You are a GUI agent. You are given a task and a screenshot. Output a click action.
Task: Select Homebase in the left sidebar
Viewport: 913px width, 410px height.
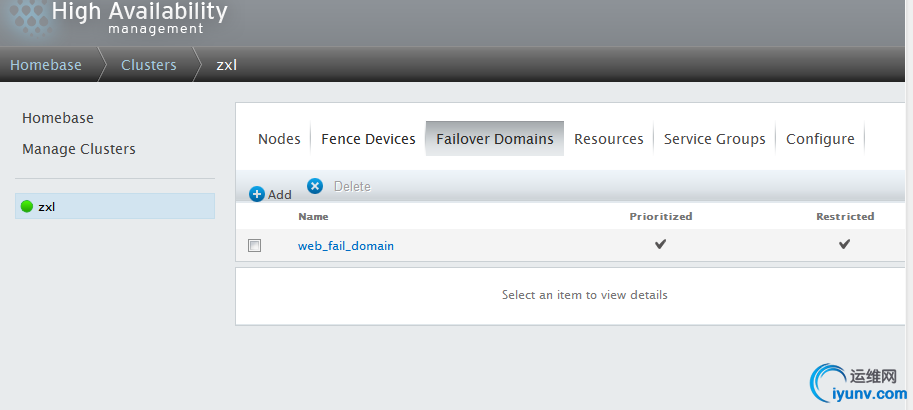point(58,118)
